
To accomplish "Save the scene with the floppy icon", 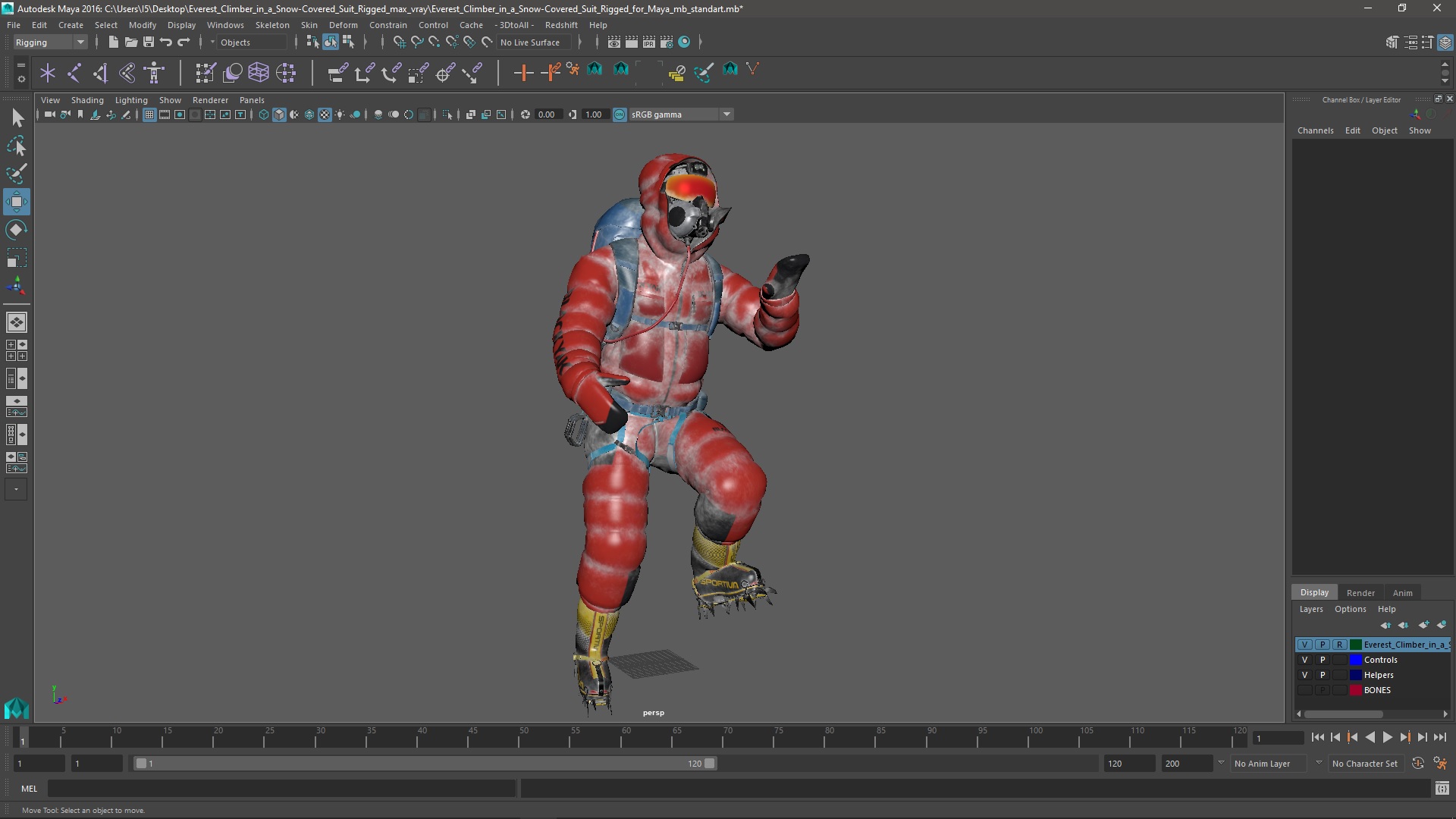I will [x=149, y=42].
